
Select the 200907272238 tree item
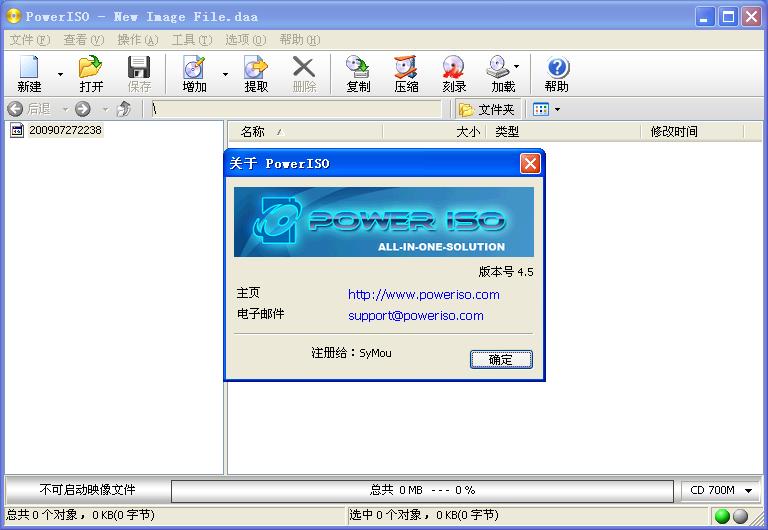(65, 130)
